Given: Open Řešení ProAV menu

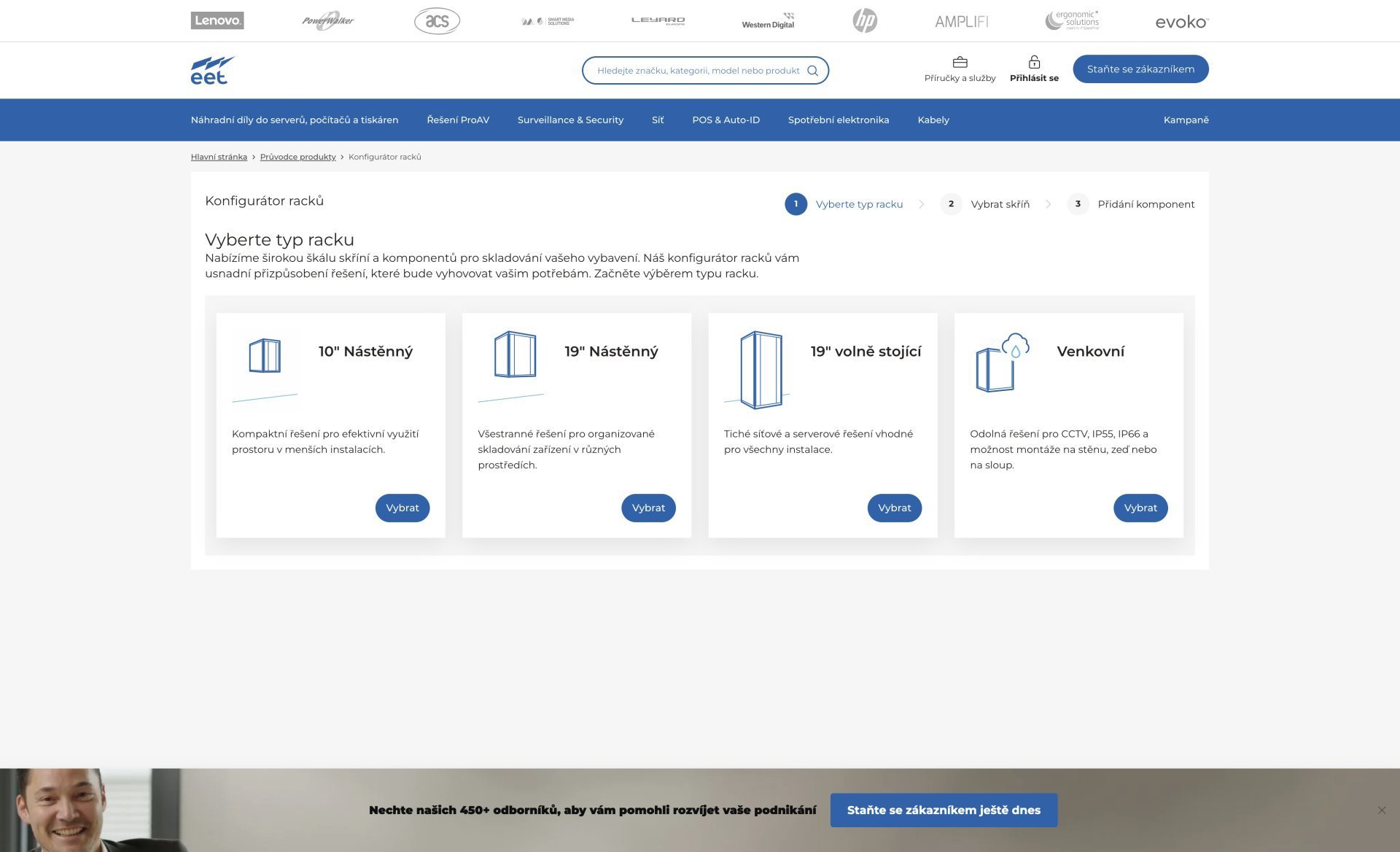Looking at the screenshot, I should pos(458,120).
